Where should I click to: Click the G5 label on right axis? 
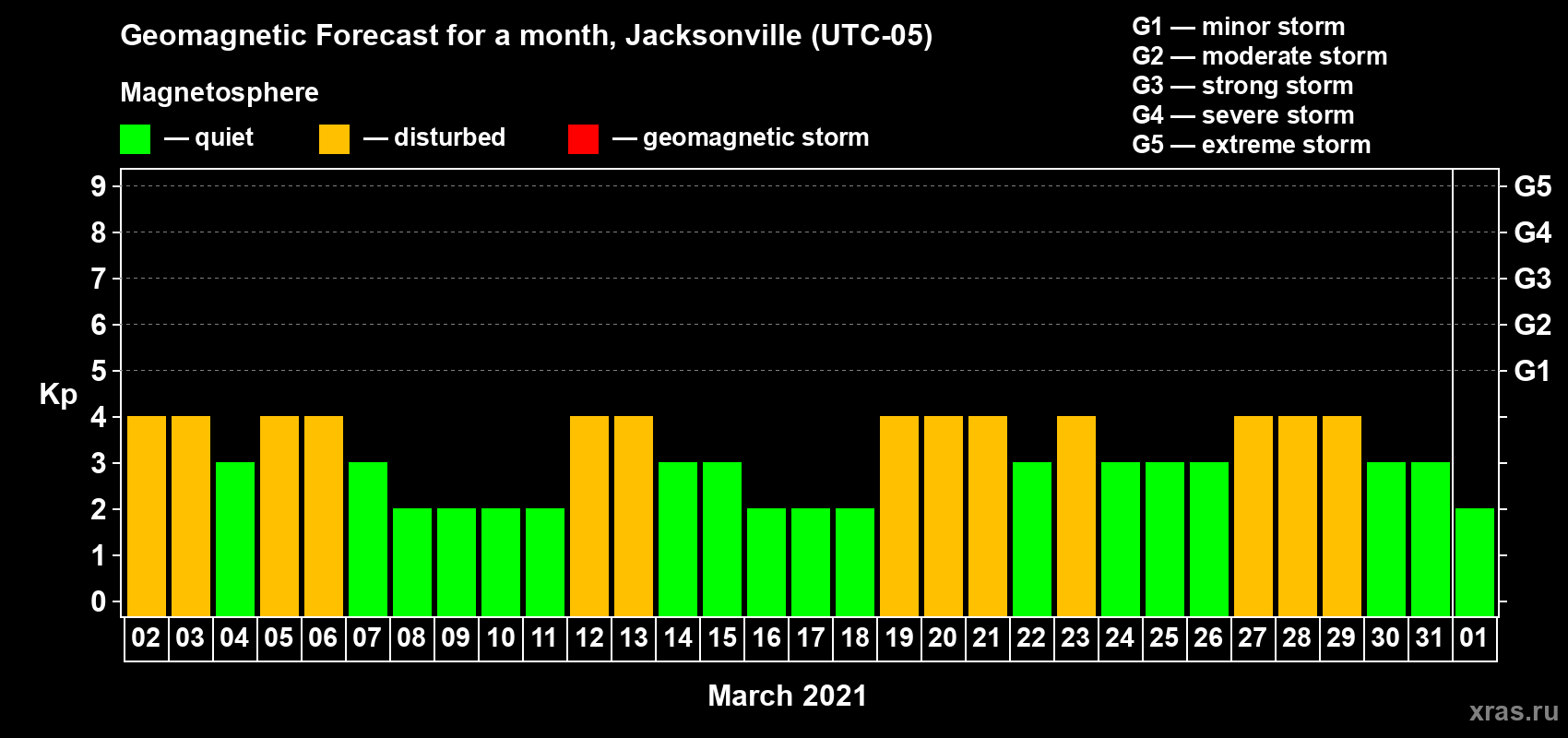[x=1533, y=186]
